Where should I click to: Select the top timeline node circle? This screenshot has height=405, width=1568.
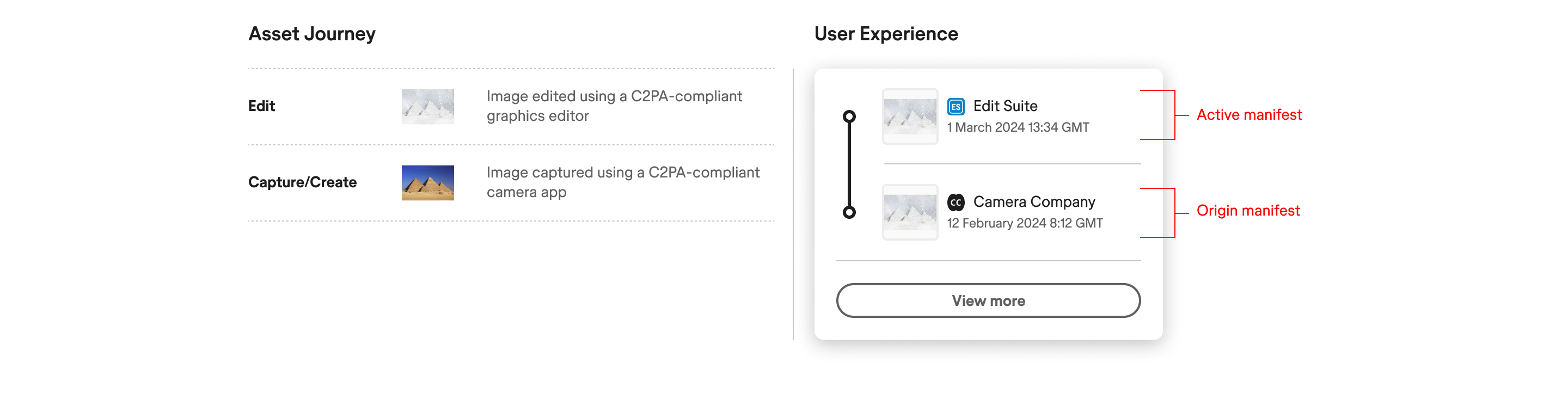coord(849,116)
